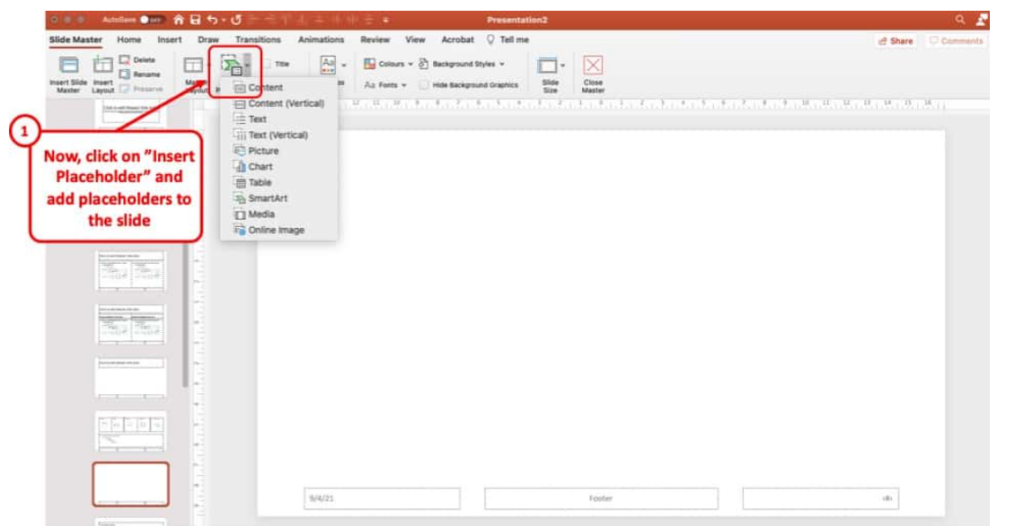Choose Picture from the placeholder menu
This screenshot has width=1024, height=526.
[263, 151]
